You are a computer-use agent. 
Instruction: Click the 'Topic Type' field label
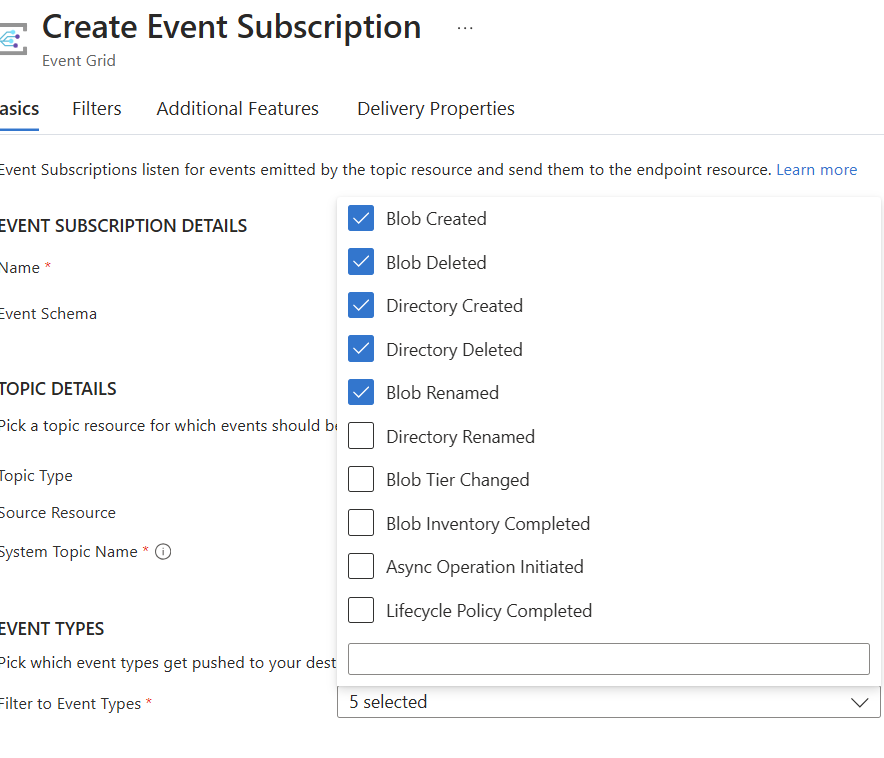click(36, 476)
